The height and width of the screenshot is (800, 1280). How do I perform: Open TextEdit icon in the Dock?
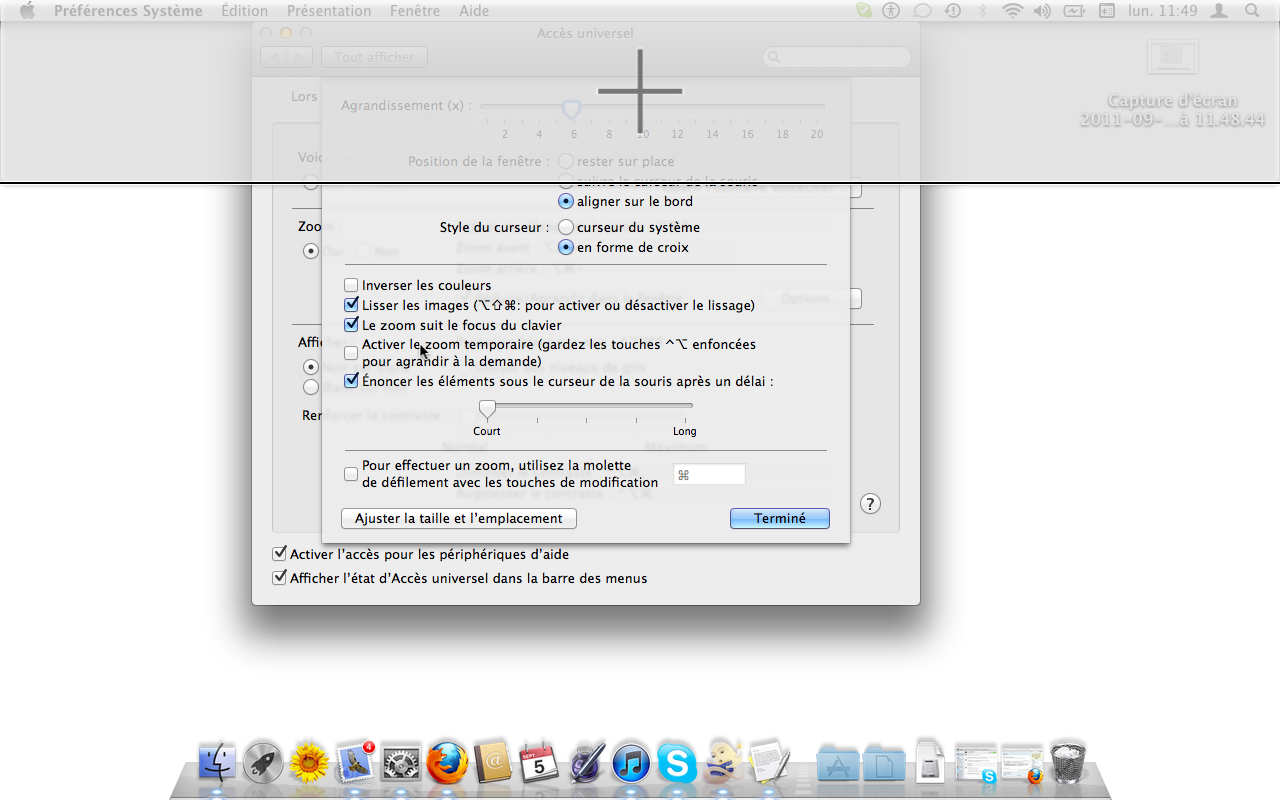[x=769, y=765]
